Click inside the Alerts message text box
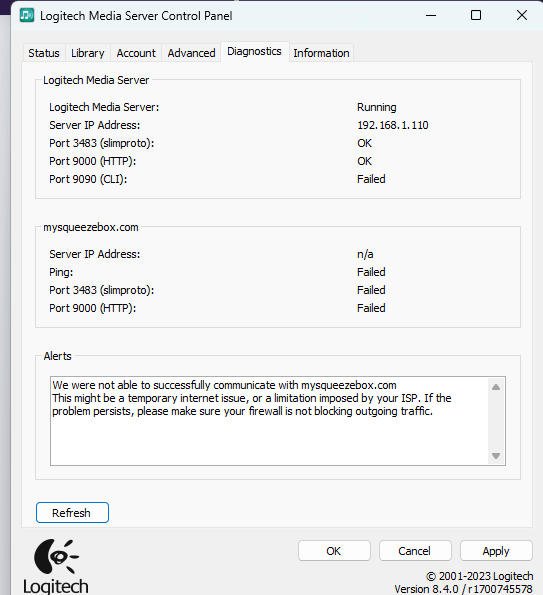Viewport: 543px width, 595px height. [269, 421]
